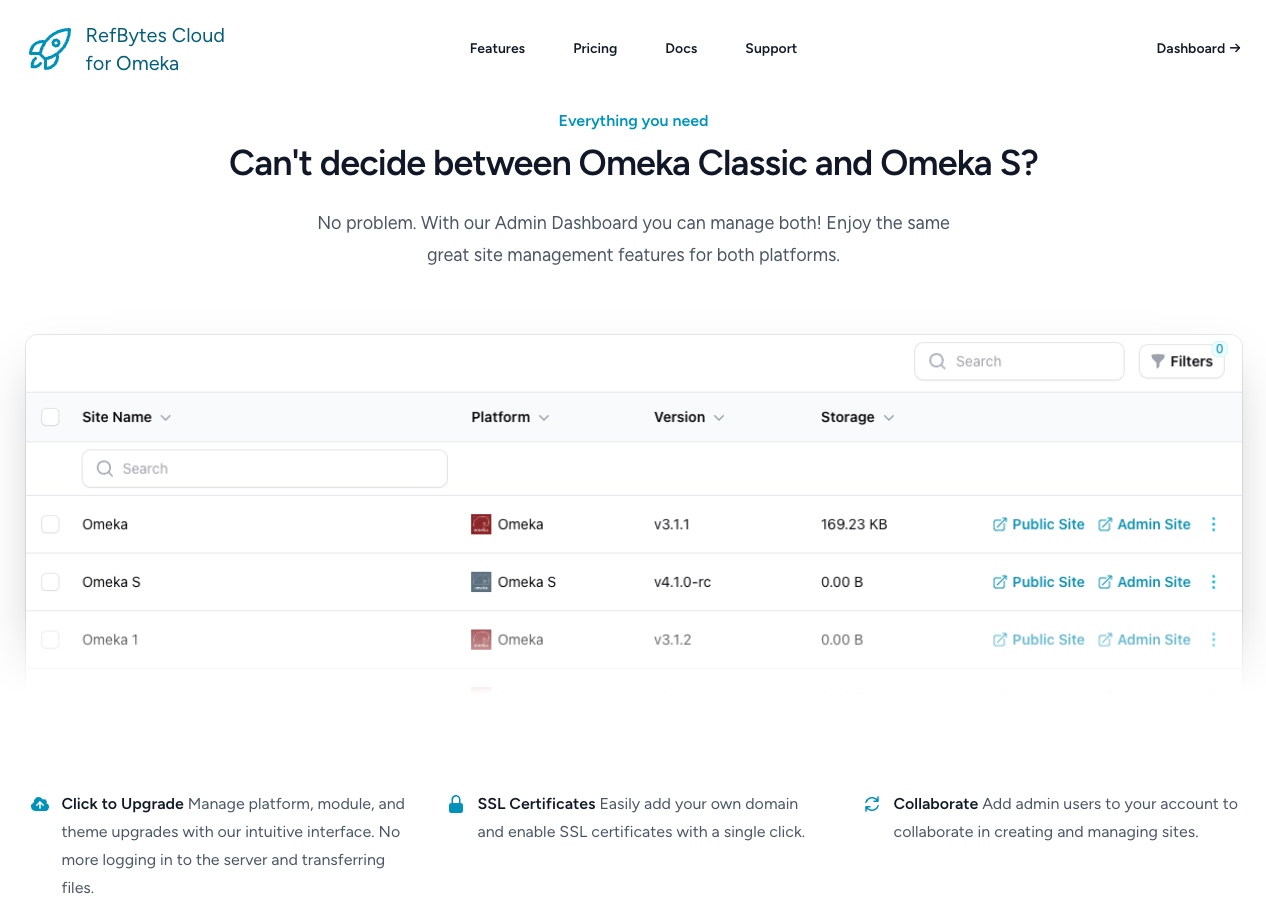Click the funnel icon in Filters button

coord(1157,361)
